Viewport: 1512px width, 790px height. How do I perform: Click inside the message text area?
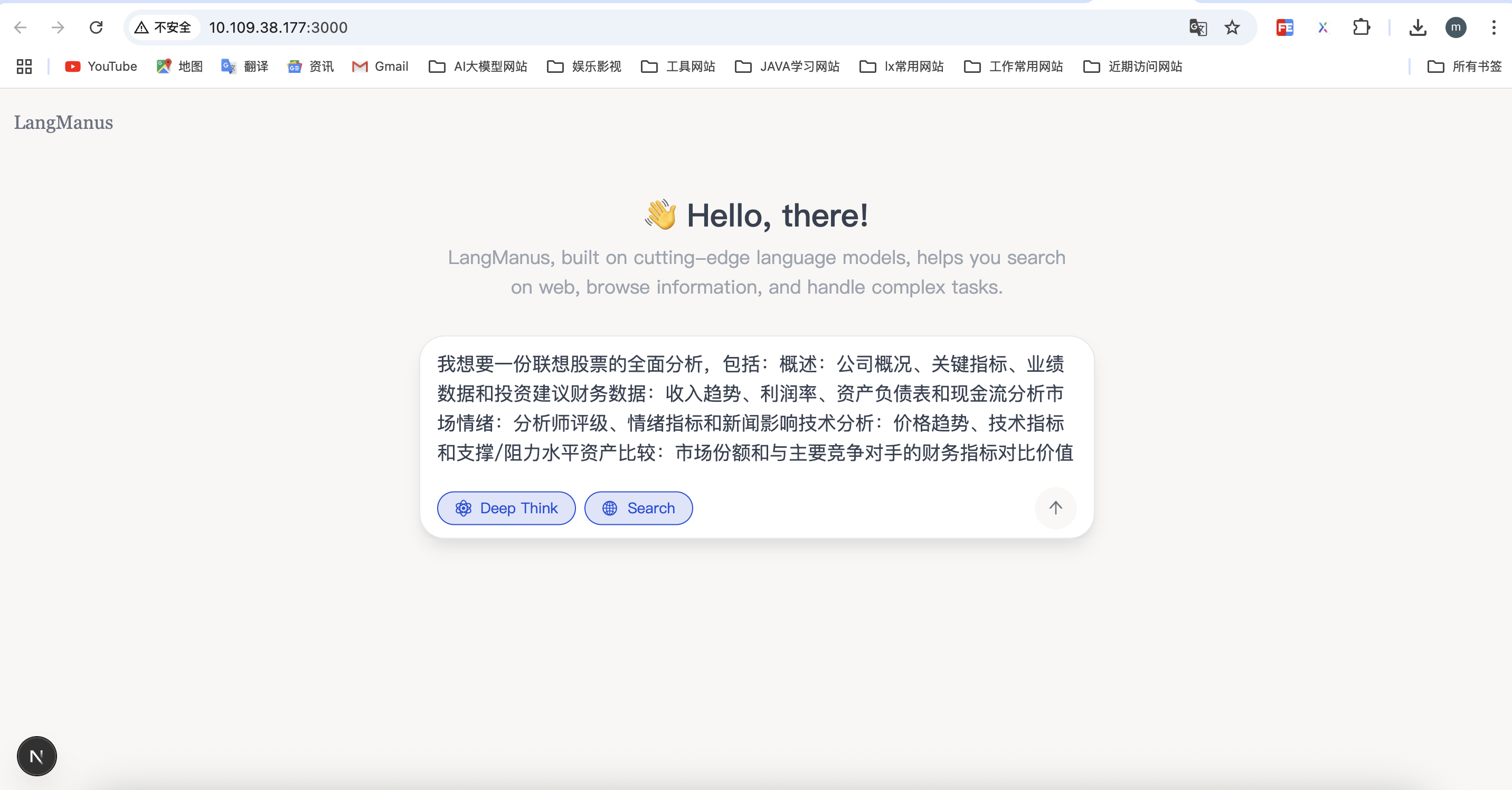click(x=755, y=408)
